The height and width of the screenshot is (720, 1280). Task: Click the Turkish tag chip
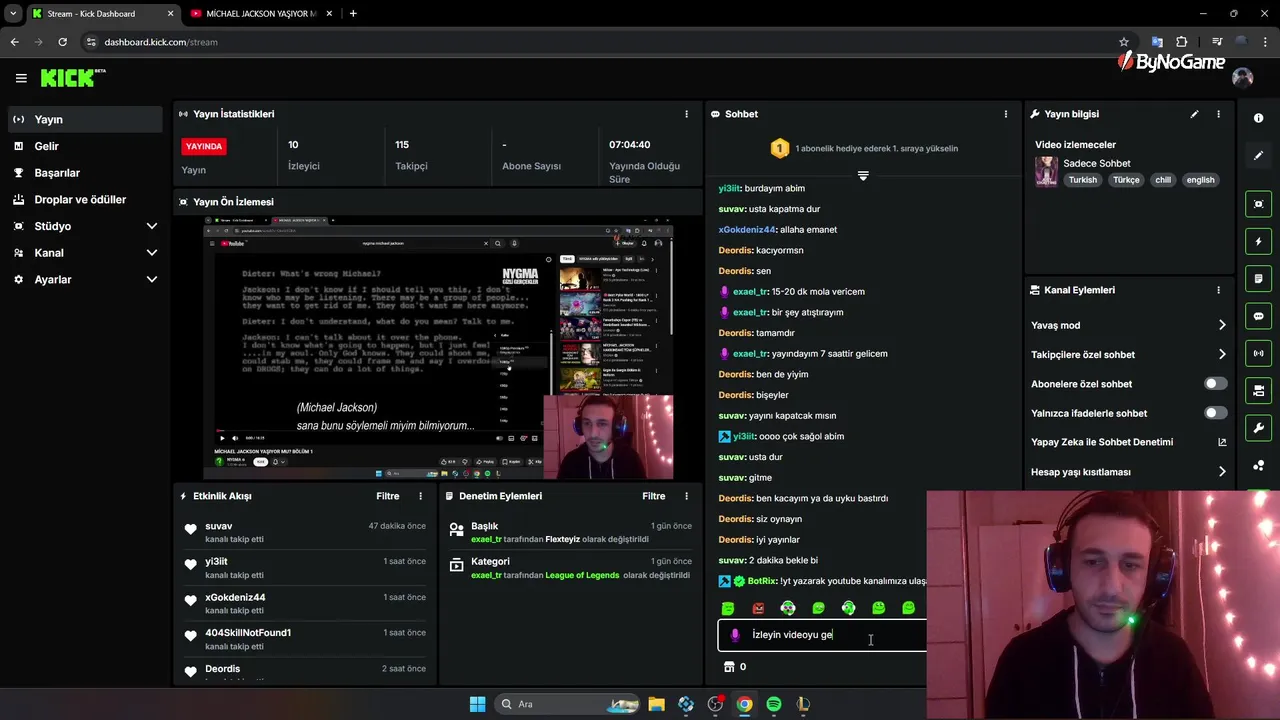1082,180
